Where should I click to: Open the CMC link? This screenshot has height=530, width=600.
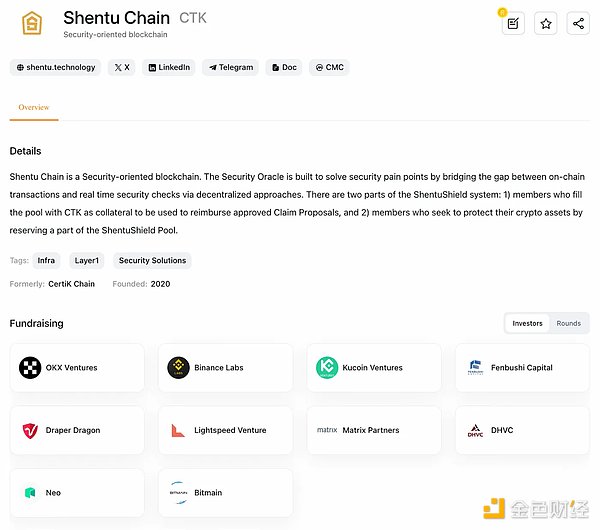pos(329,68)
